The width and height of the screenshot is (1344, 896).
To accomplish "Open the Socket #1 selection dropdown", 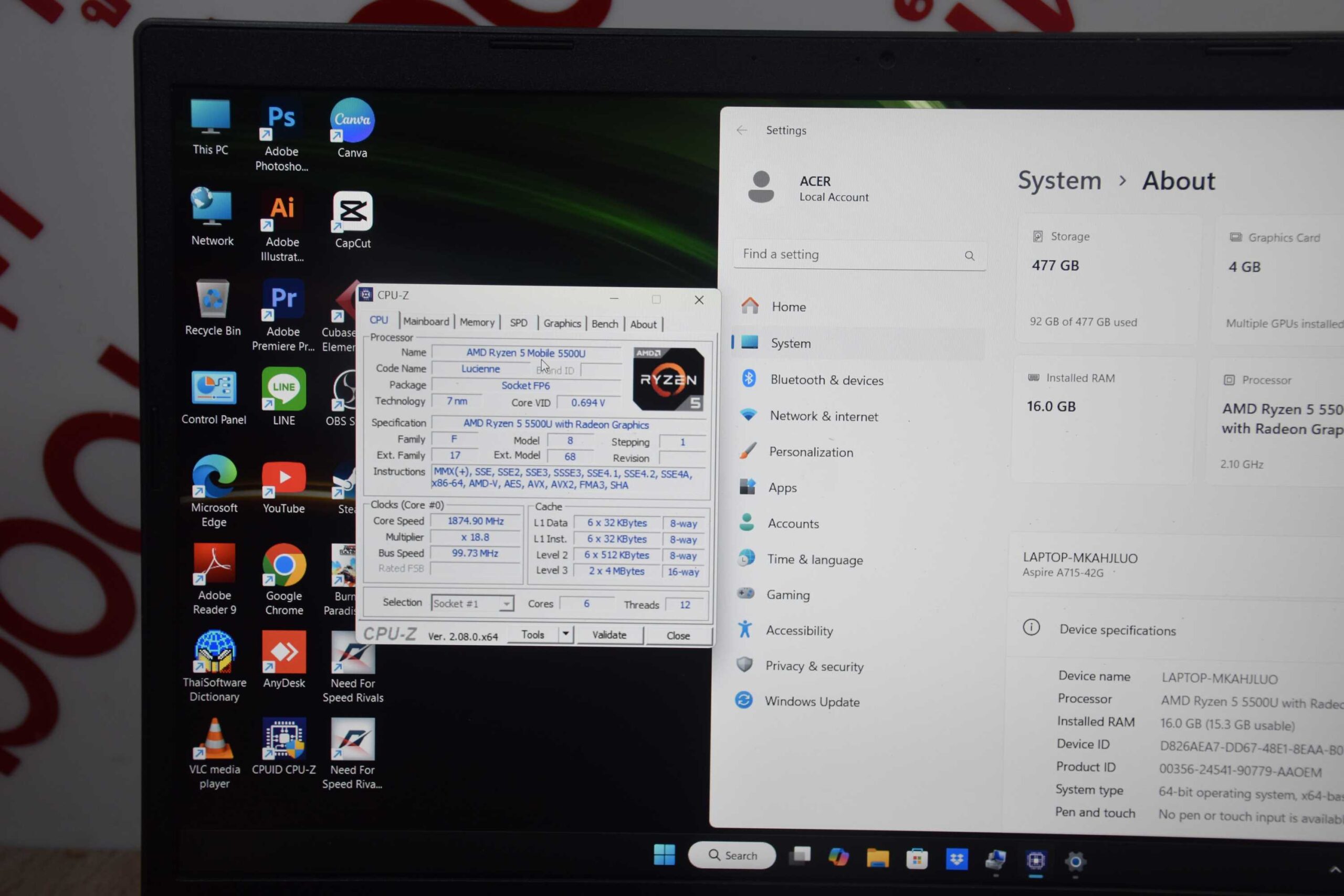I will [x=472, y=604].
